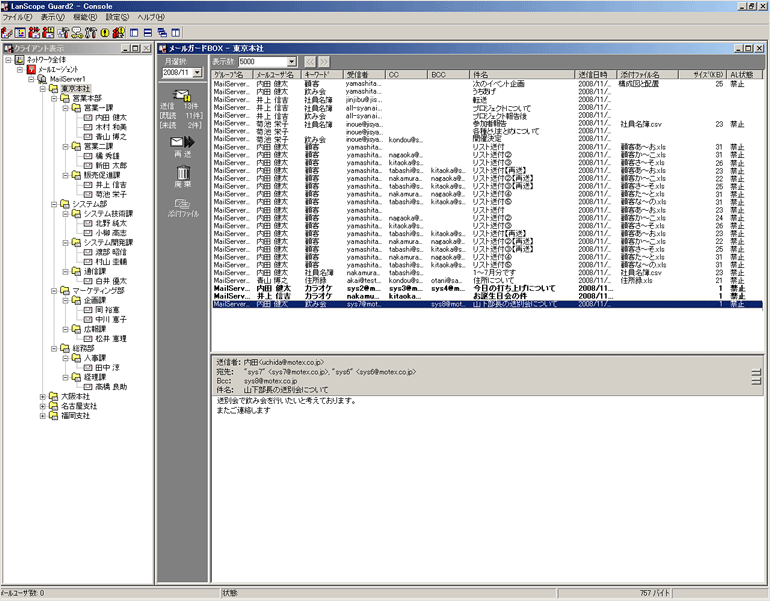Click the yellow circle exclamation alert icon

105,33
